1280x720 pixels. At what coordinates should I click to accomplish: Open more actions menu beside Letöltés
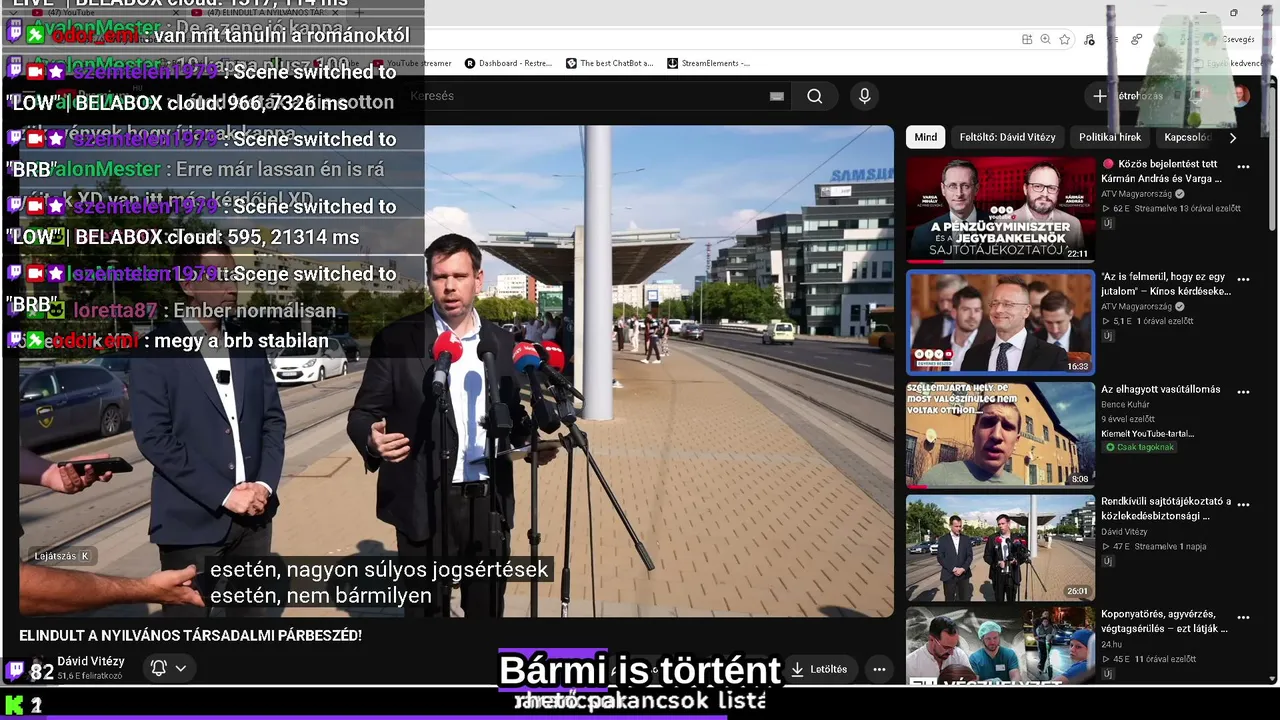[879, 669]
